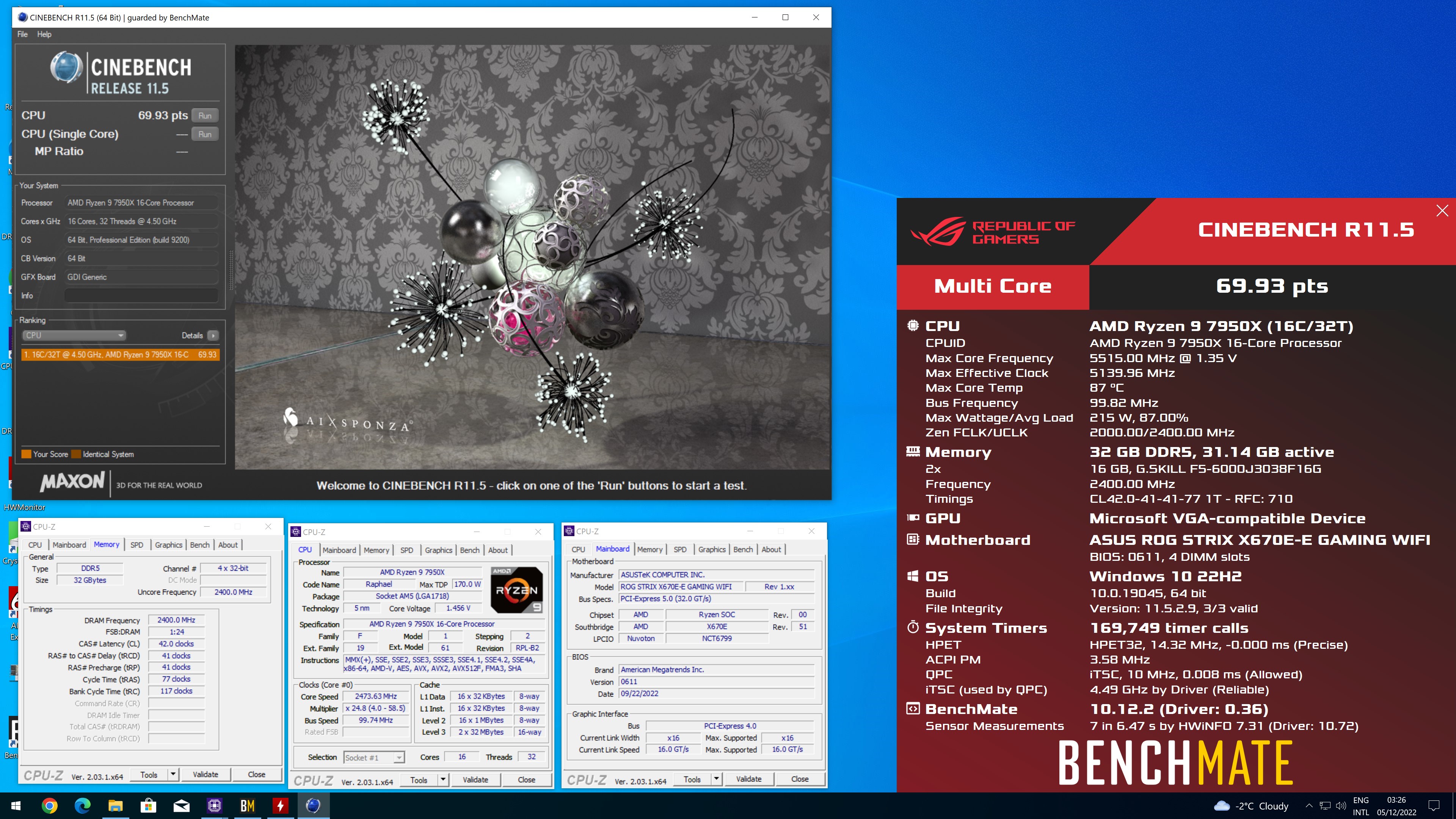Click the Core Speed 2473.63 MHz value
Image resolution: width=1456 pixels, height=819 pixels.
pyautogui.click(x=376, y=697)
